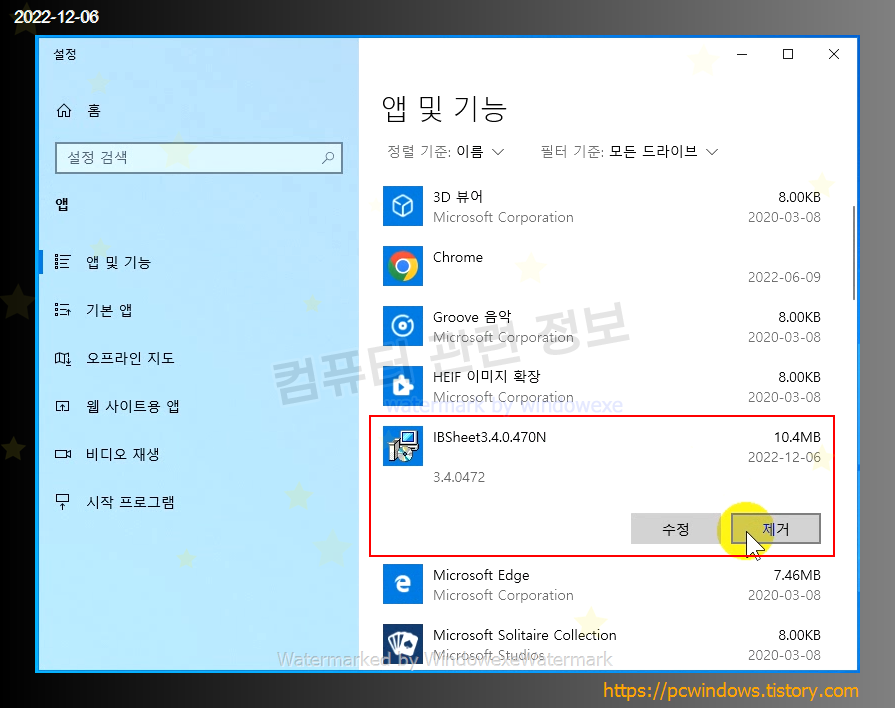Click the 앱 및 기능 page heading
The width and height of the screenshot is (895, 708).
(444, 109)
